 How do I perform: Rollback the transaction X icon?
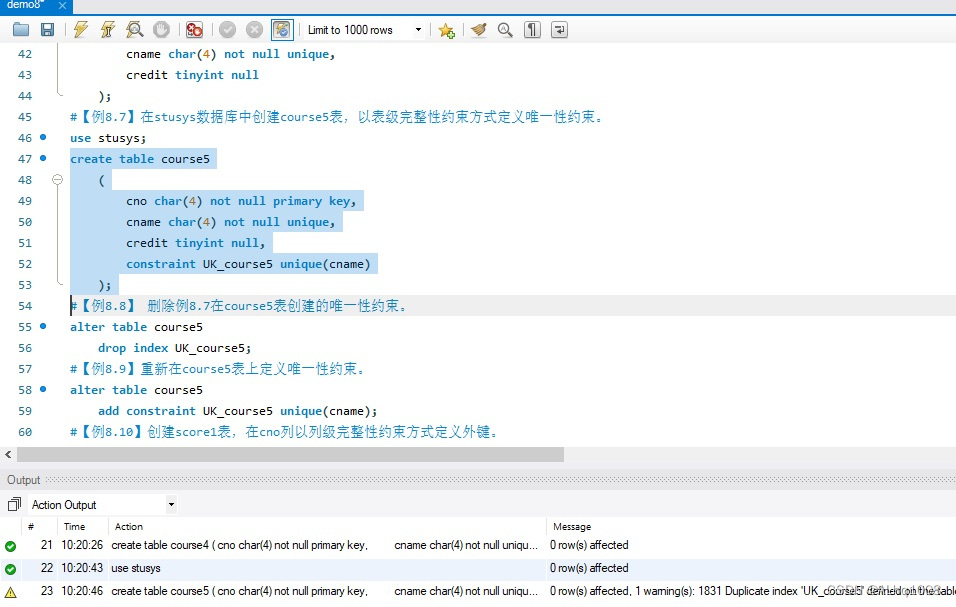(x=254, y=29)
